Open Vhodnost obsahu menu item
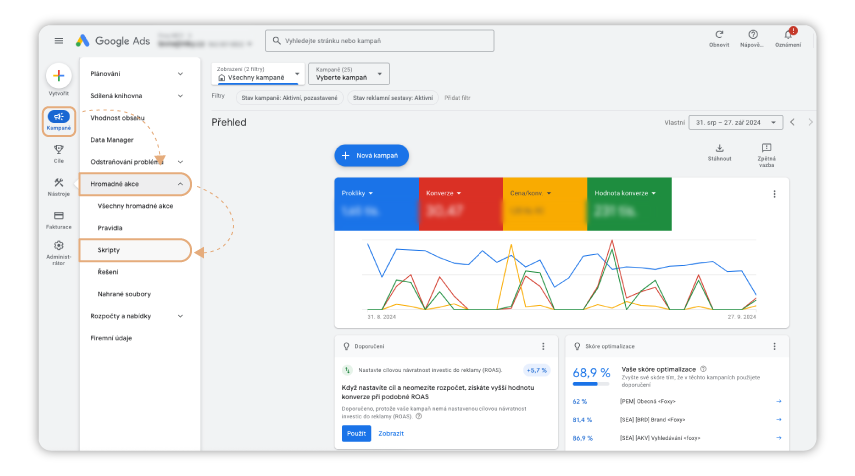Viewport: 855px width, 476px height. tap(117, 118)
